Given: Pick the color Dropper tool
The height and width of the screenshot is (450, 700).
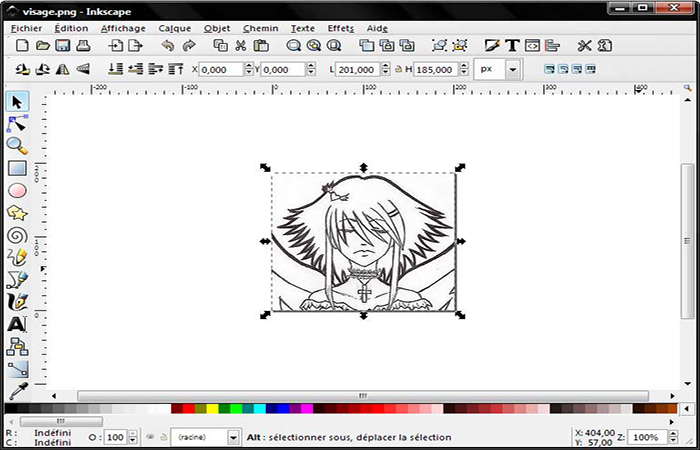Looking at the screenshot, I should [17, 391].
